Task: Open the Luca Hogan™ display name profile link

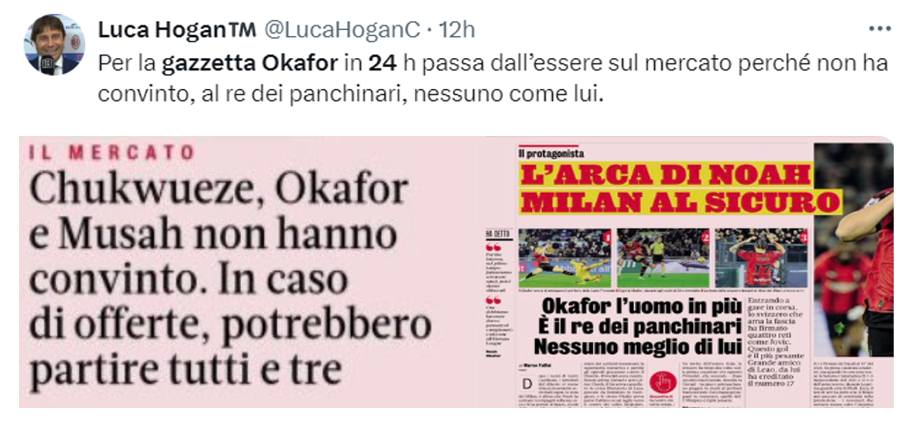Action: [x=177, y=30]
